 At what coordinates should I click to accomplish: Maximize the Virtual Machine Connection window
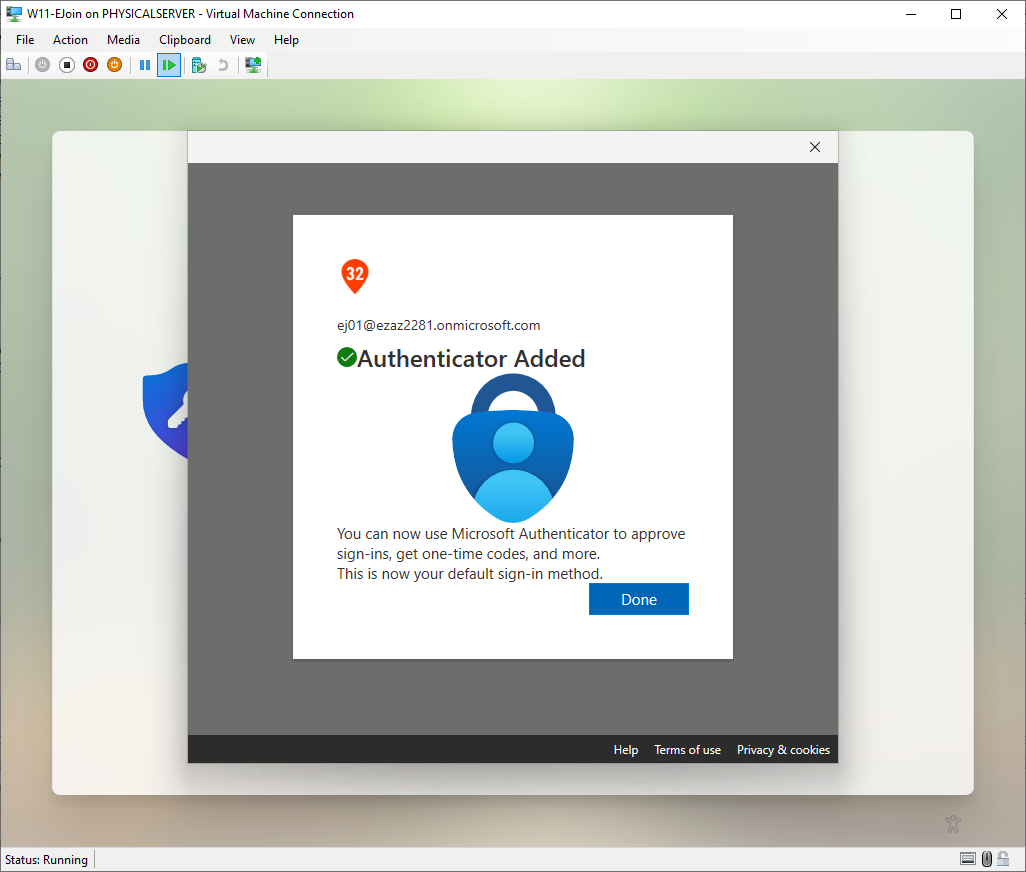click(956, 14)
